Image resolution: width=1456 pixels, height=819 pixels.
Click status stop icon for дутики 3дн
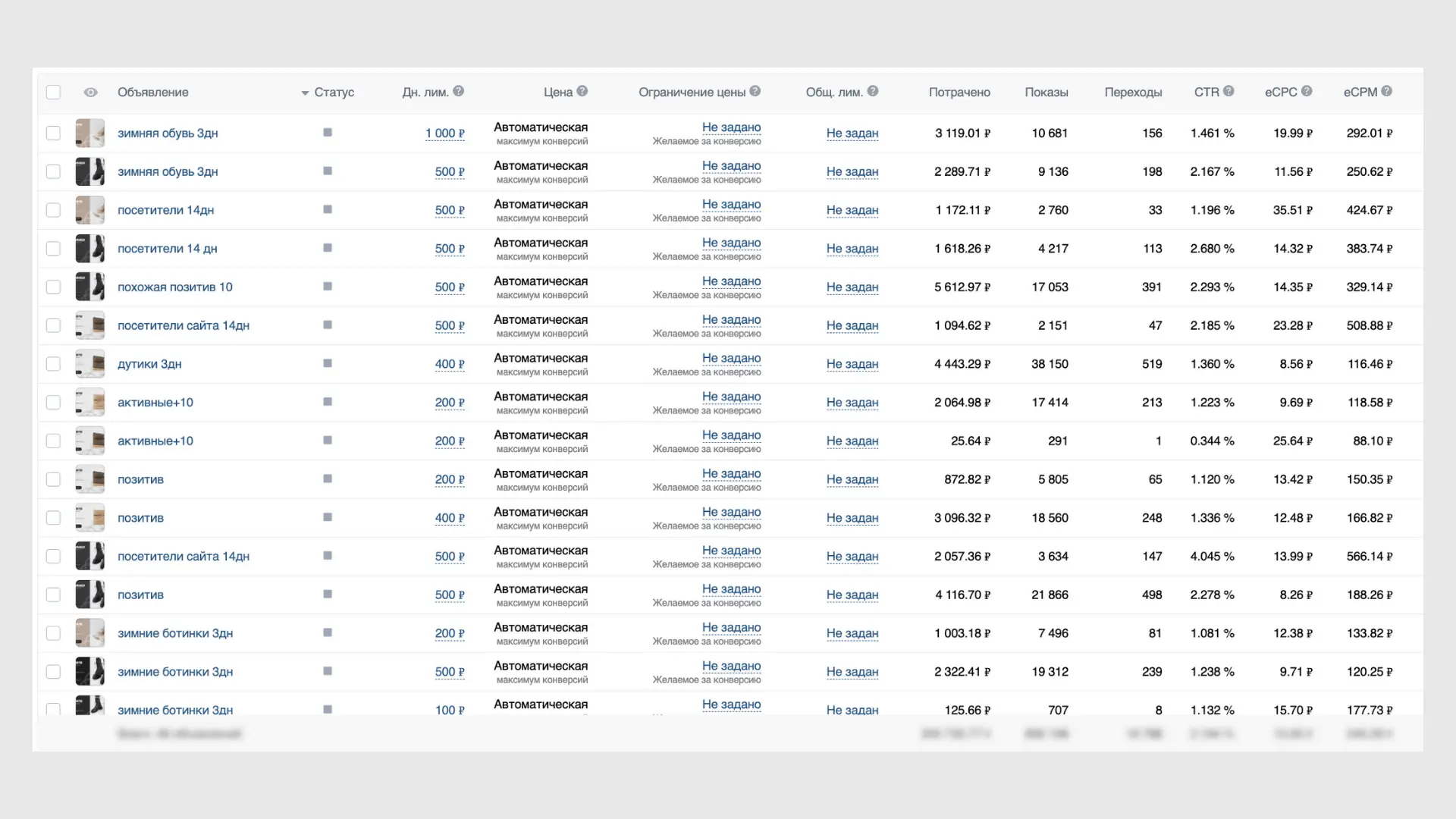tap(328, 363)
